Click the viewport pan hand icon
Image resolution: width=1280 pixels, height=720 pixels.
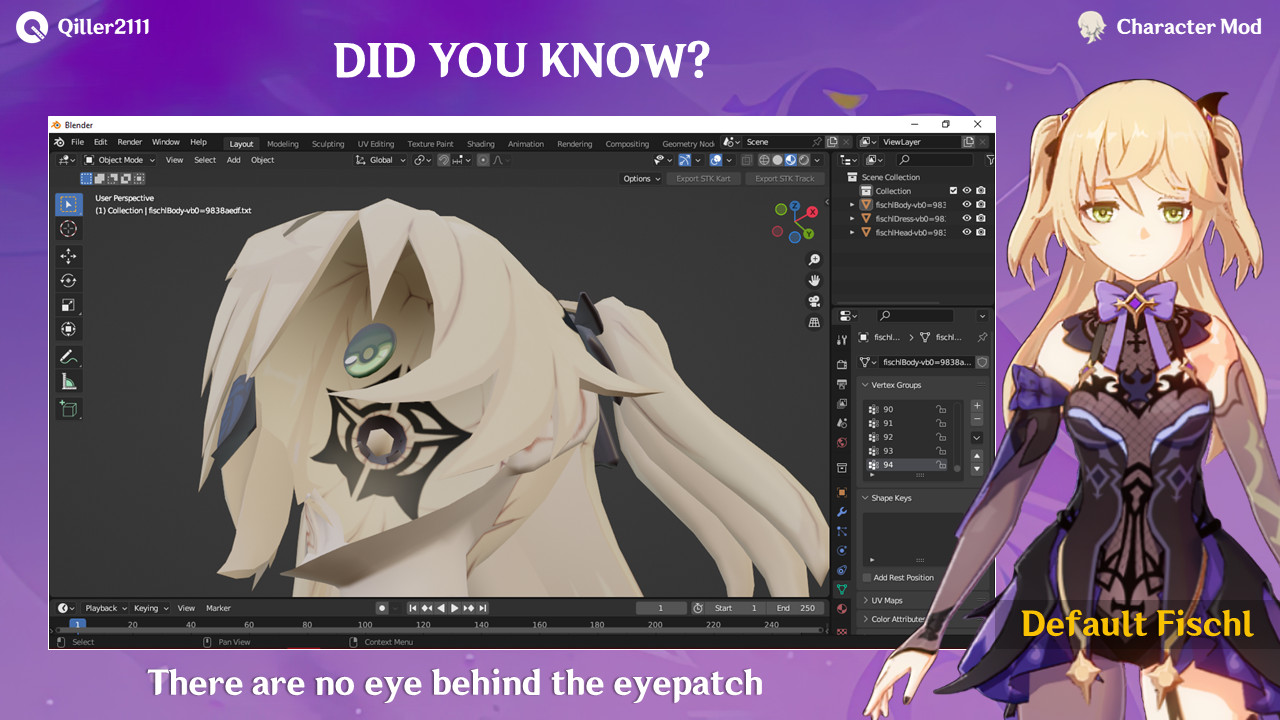pos(814,280)
